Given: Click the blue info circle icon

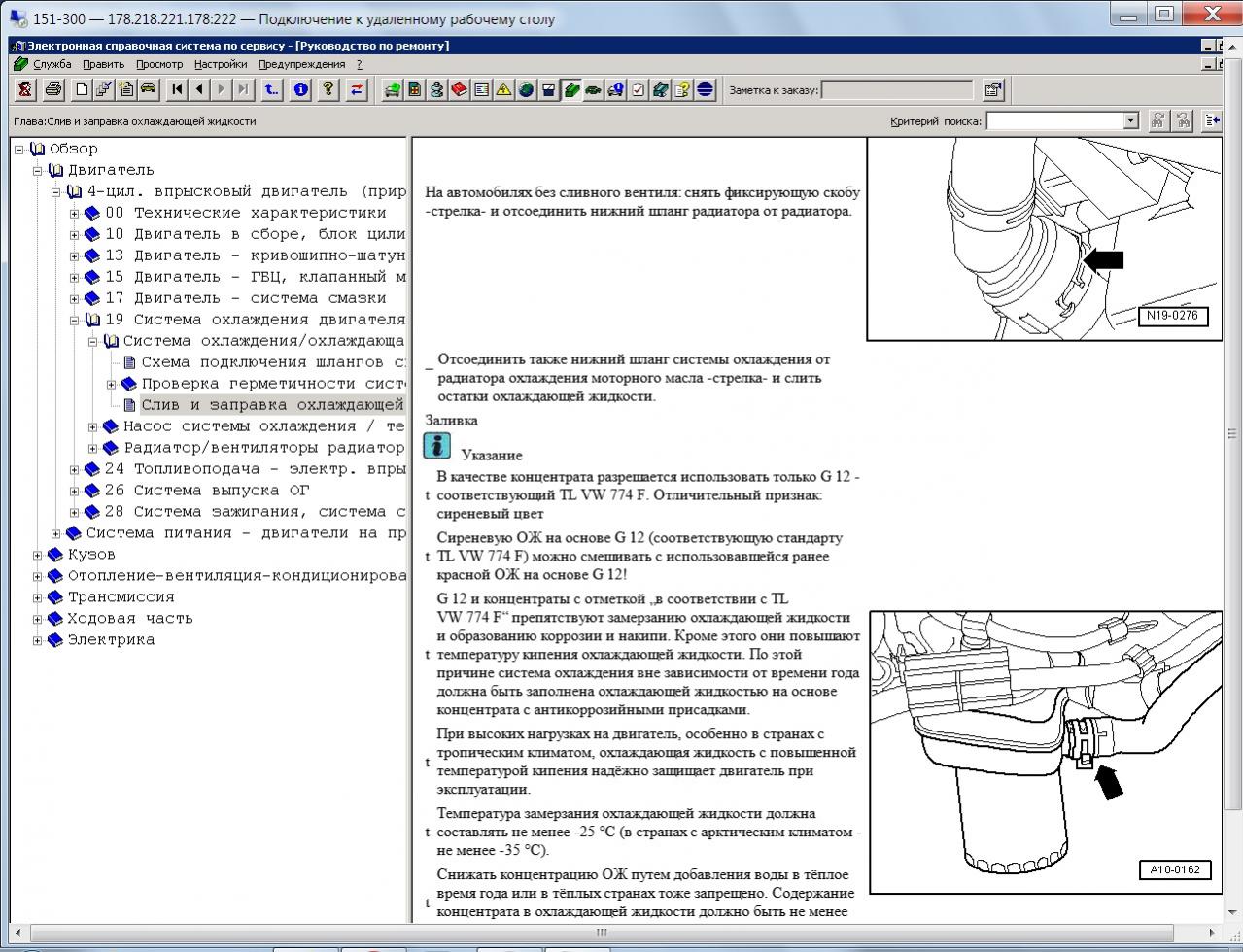Looking at the screenshot, I should coord(301,90).
